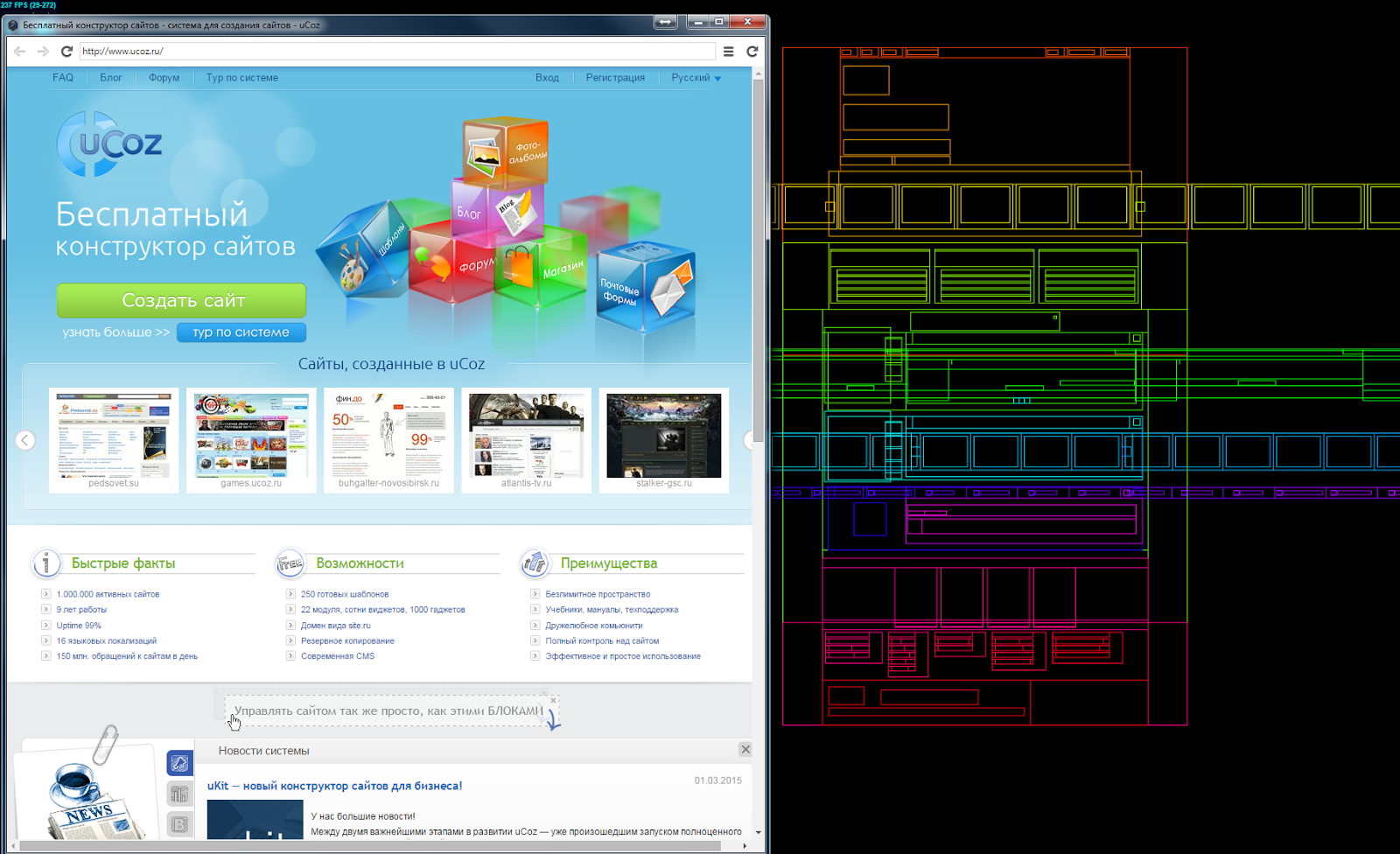The image size is (1400, 854).
Task: Click the page vertical scrollbar
Action: pyautogui.click(x=758, y=452)
